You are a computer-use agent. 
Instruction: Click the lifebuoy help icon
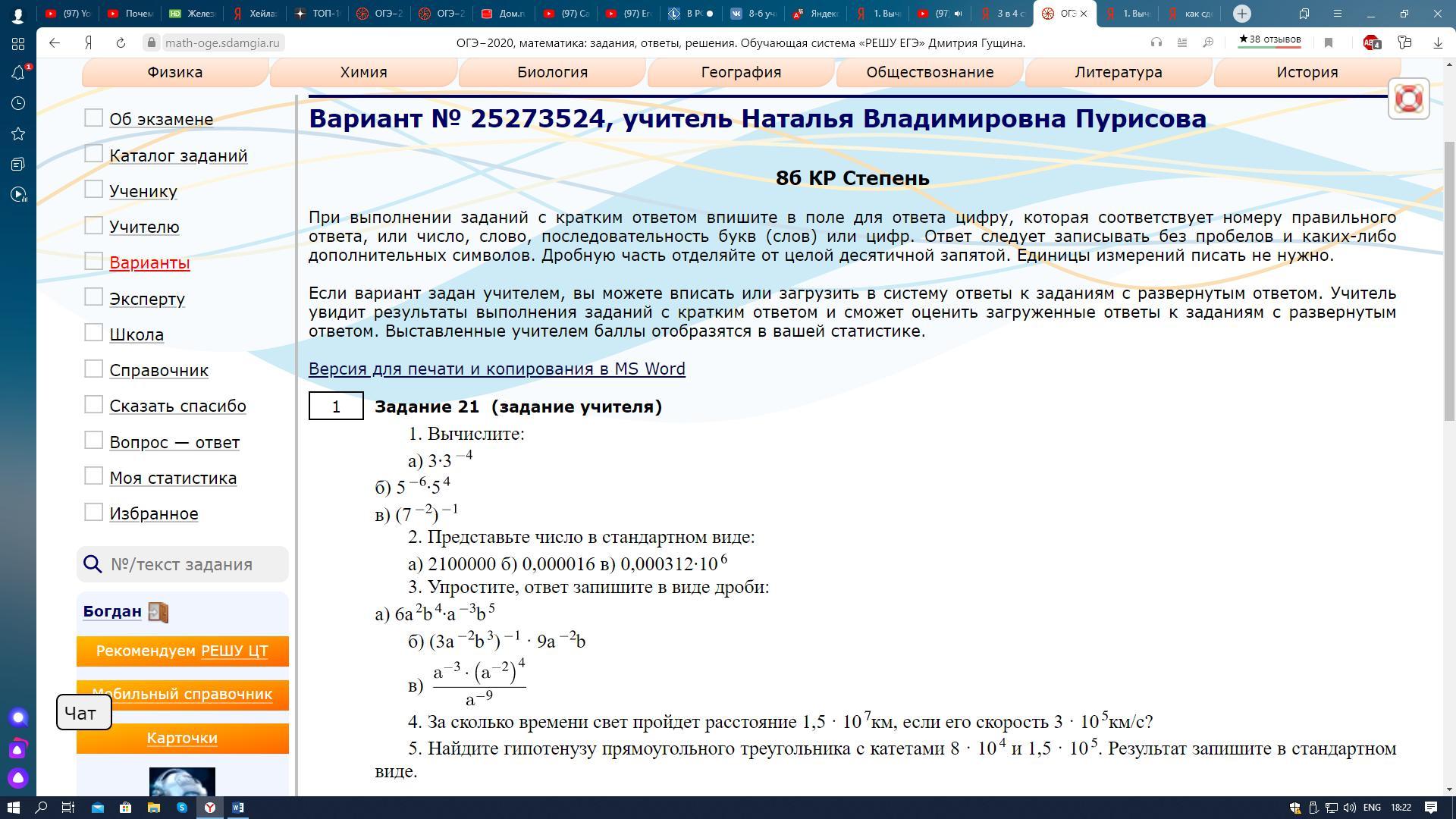[x=1408, y=99]
